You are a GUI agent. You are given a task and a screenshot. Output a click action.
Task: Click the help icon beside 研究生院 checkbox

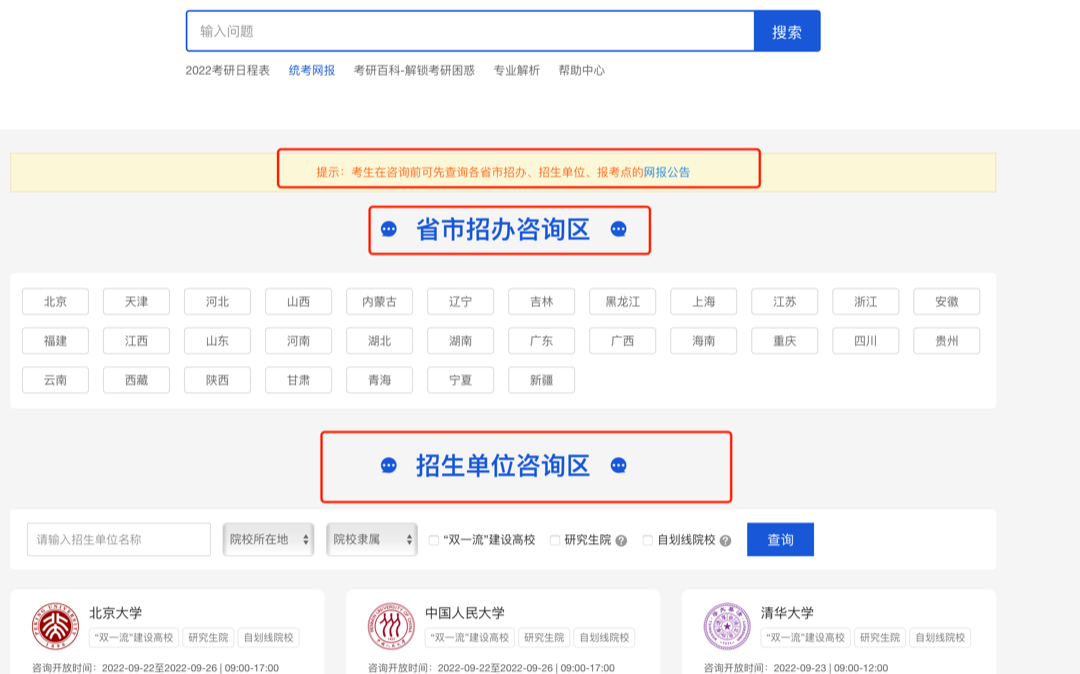[621, 540]
